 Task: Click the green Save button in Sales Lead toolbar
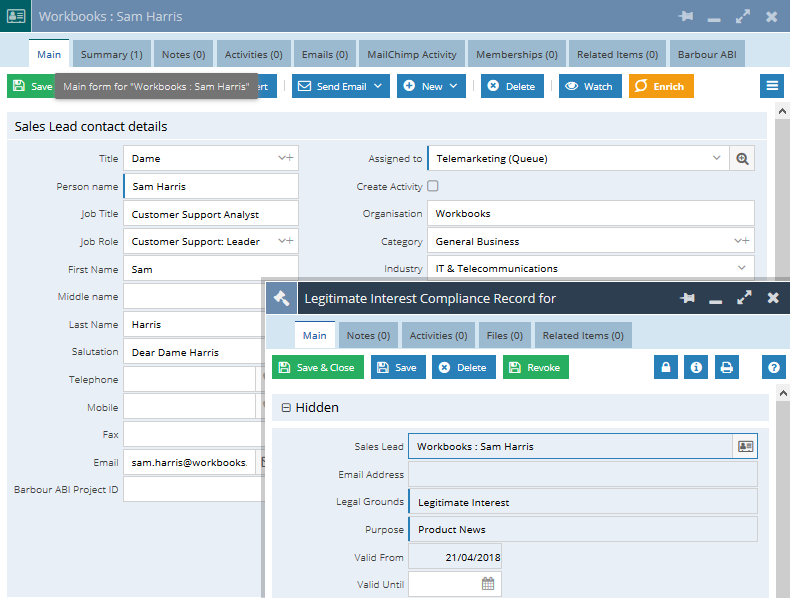click(31, 86)
